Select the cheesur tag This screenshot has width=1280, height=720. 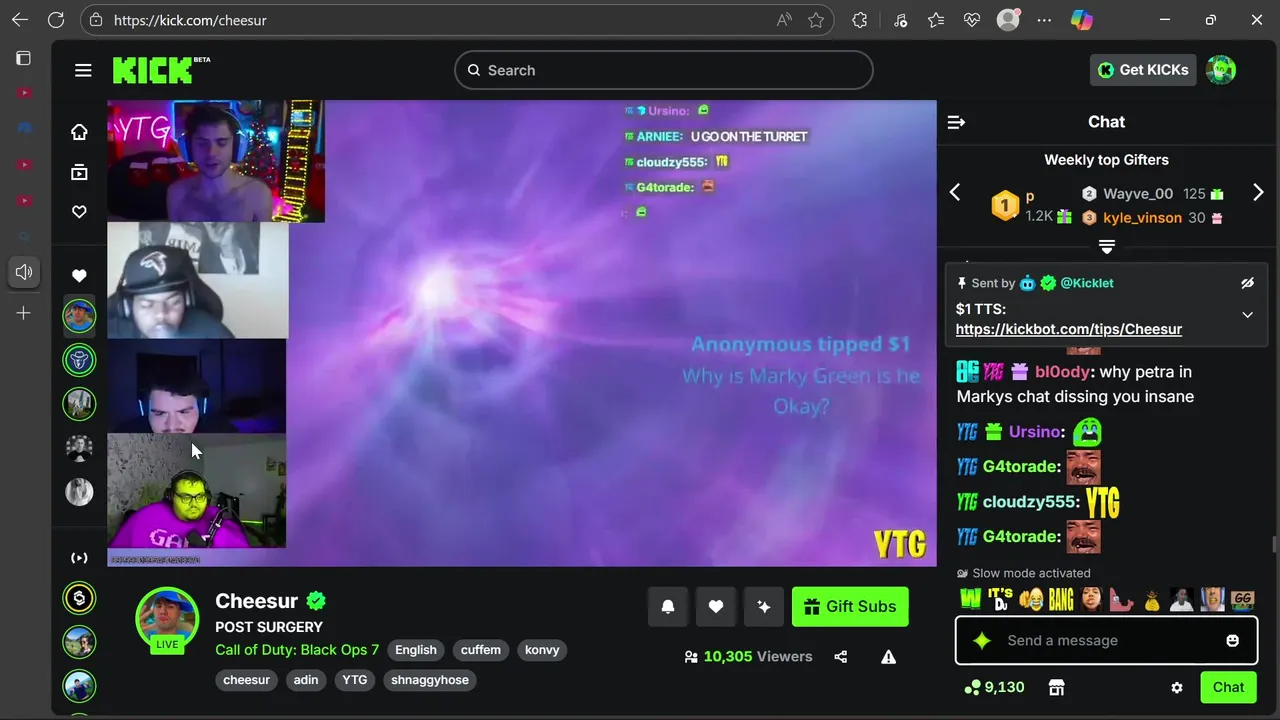click(x=246, y=680)
